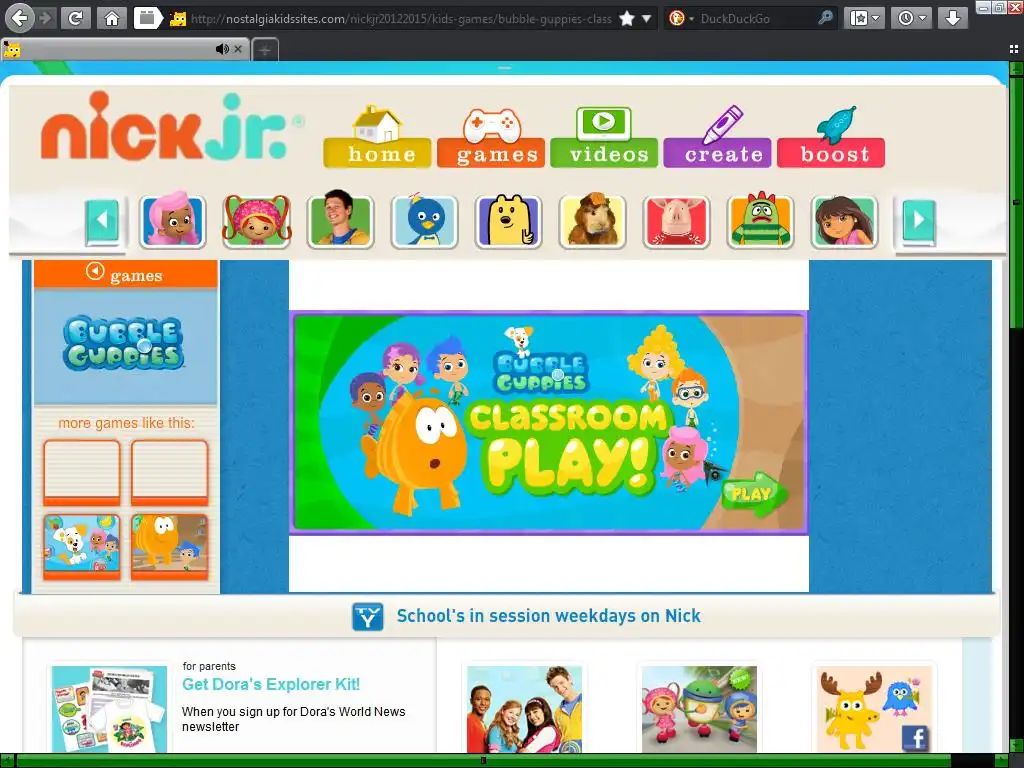Select the Team Umizoomi Milli character icon
The height and width of the screenshot is (768, 1024).
[x=257, y=221]
